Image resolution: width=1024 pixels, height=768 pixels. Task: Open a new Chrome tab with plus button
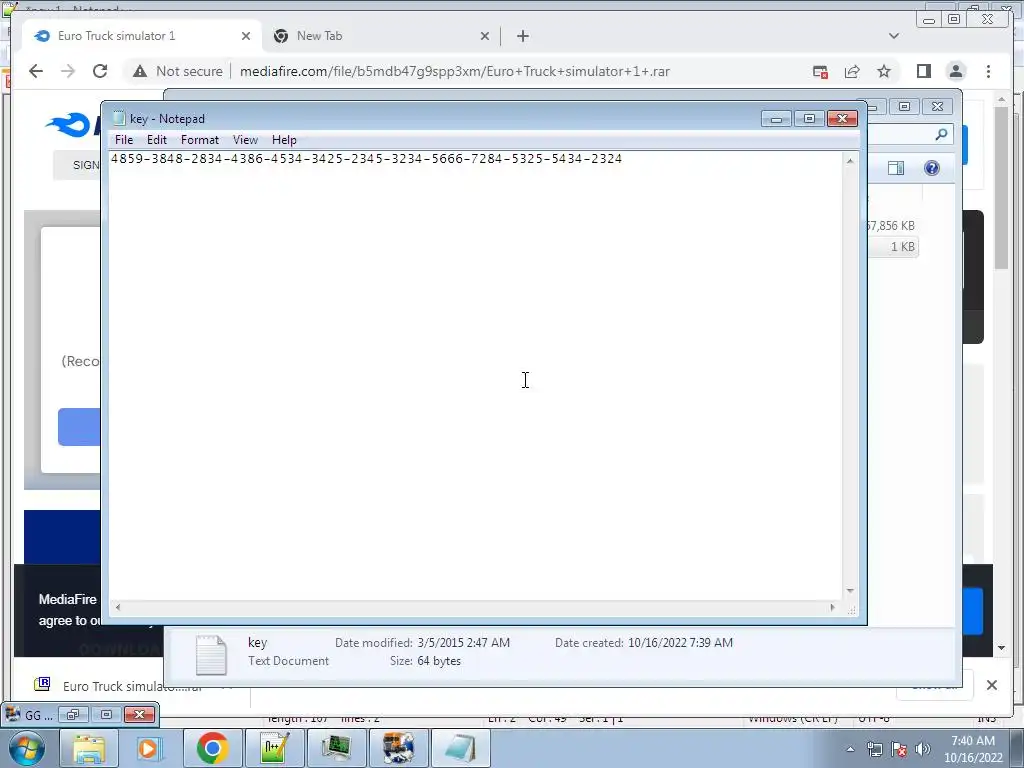[x=522, y=36]
